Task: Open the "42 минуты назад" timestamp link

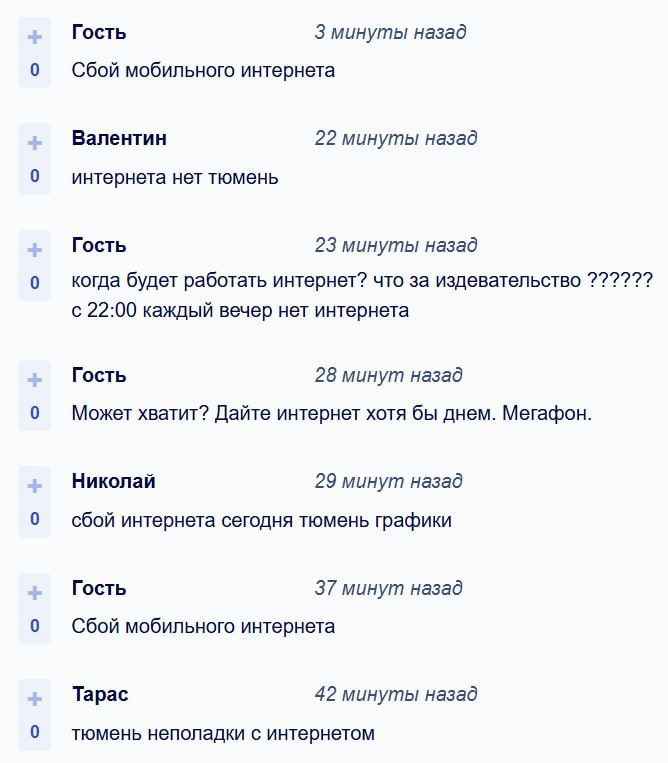Action: pos(396,694)
